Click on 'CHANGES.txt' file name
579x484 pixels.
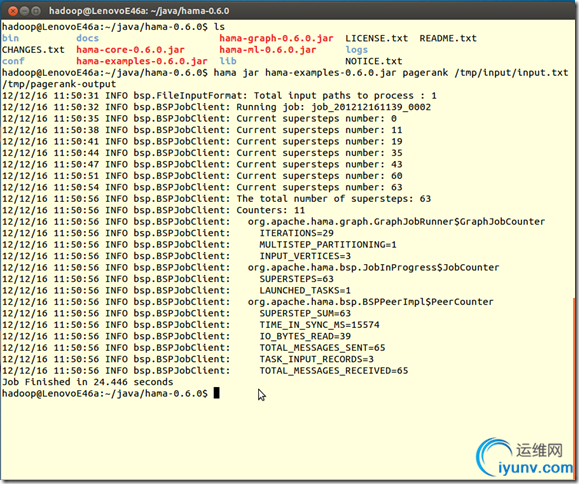click(33, 49)
